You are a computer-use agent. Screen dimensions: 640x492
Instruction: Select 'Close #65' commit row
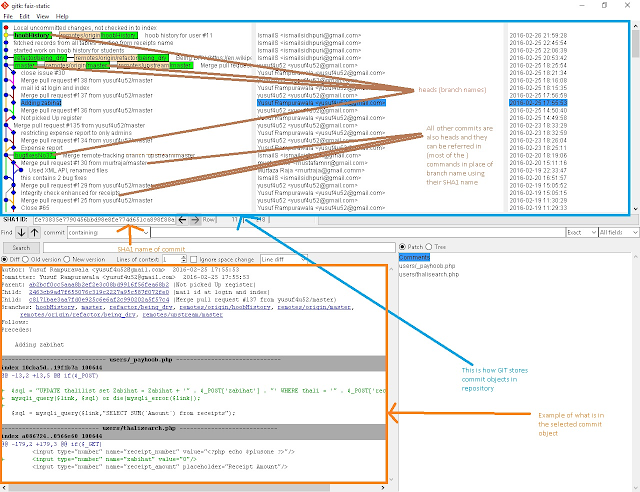pos(35,208)
